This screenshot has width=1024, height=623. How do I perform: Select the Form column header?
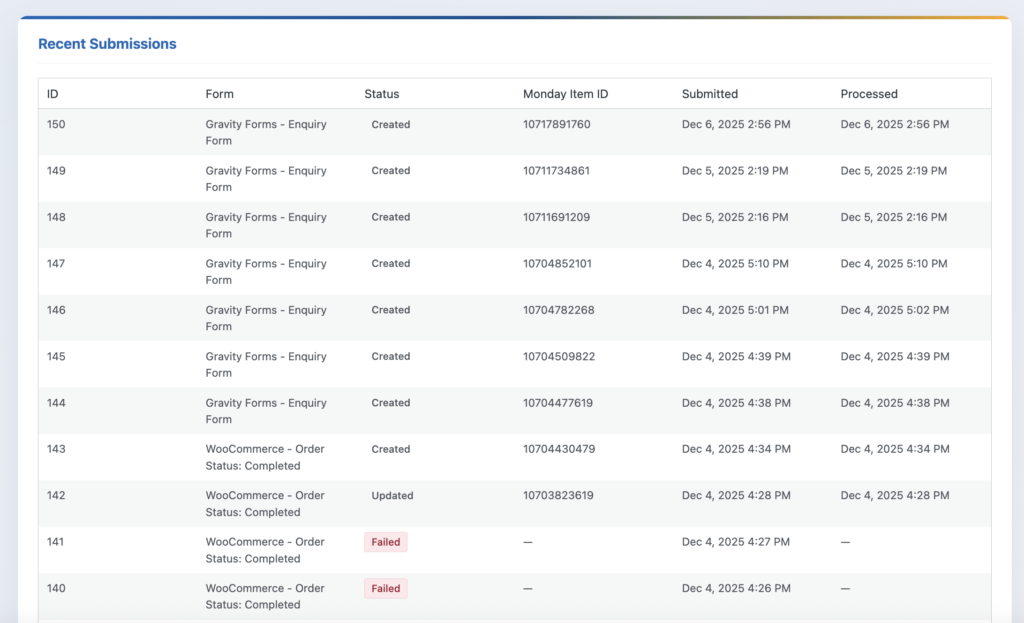tap(219, 94)
